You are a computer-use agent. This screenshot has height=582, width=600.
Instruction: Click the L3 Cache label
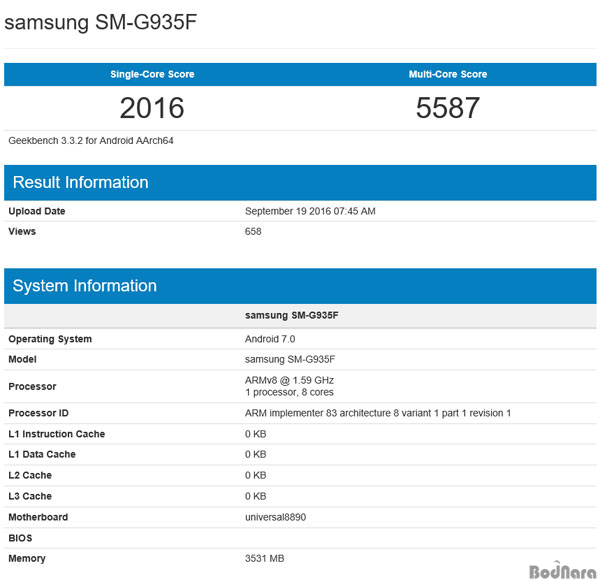(30, 496)
